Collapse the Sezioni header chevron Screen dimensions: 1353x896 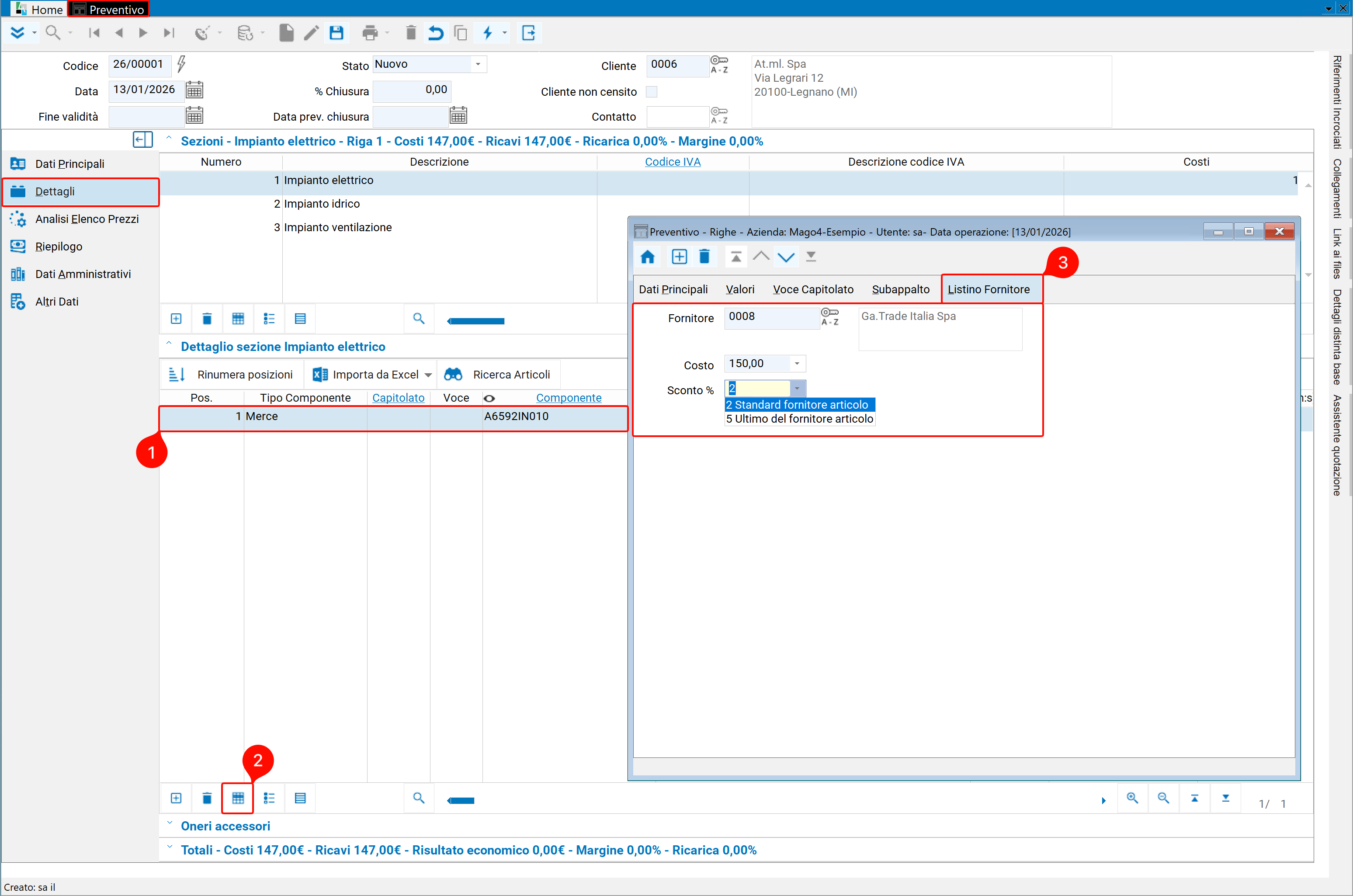tap(169, 138)
